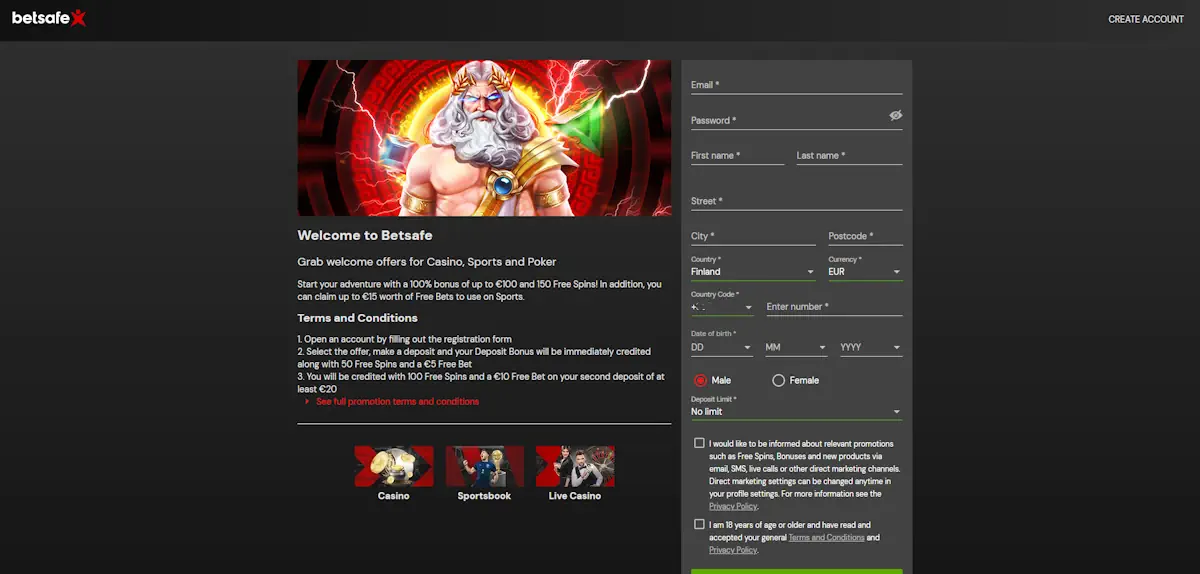This screenshot has width=1200, height=574.
Task: Open the Currency dropdown showing EUR
Action: point(864,272)
